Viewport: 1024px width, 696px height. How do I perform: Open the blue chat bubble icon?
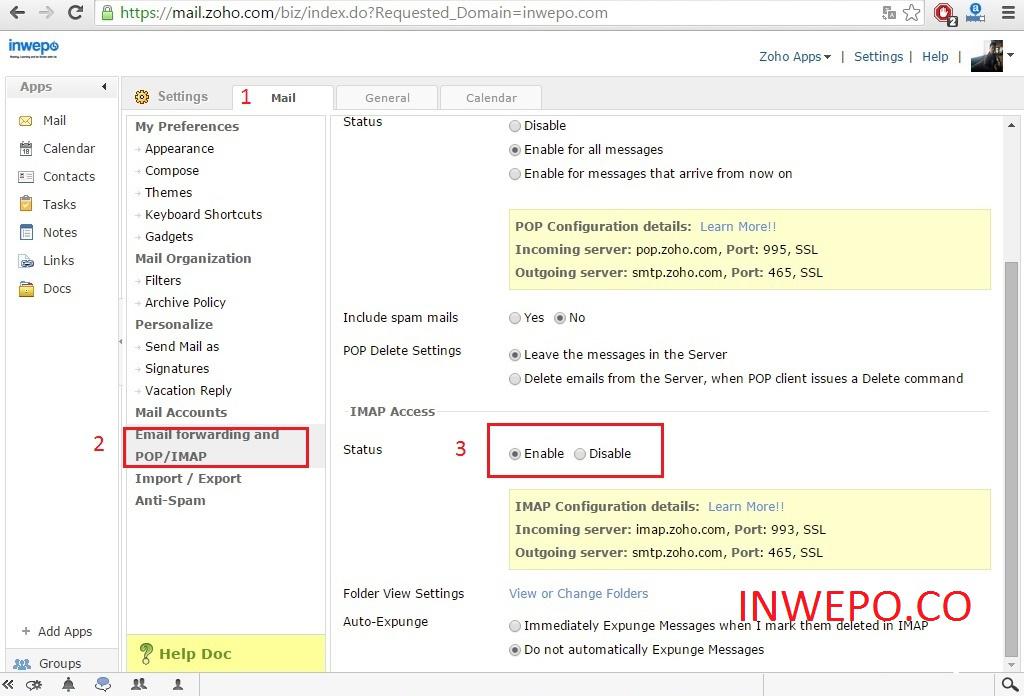click(x=103, y=684)
